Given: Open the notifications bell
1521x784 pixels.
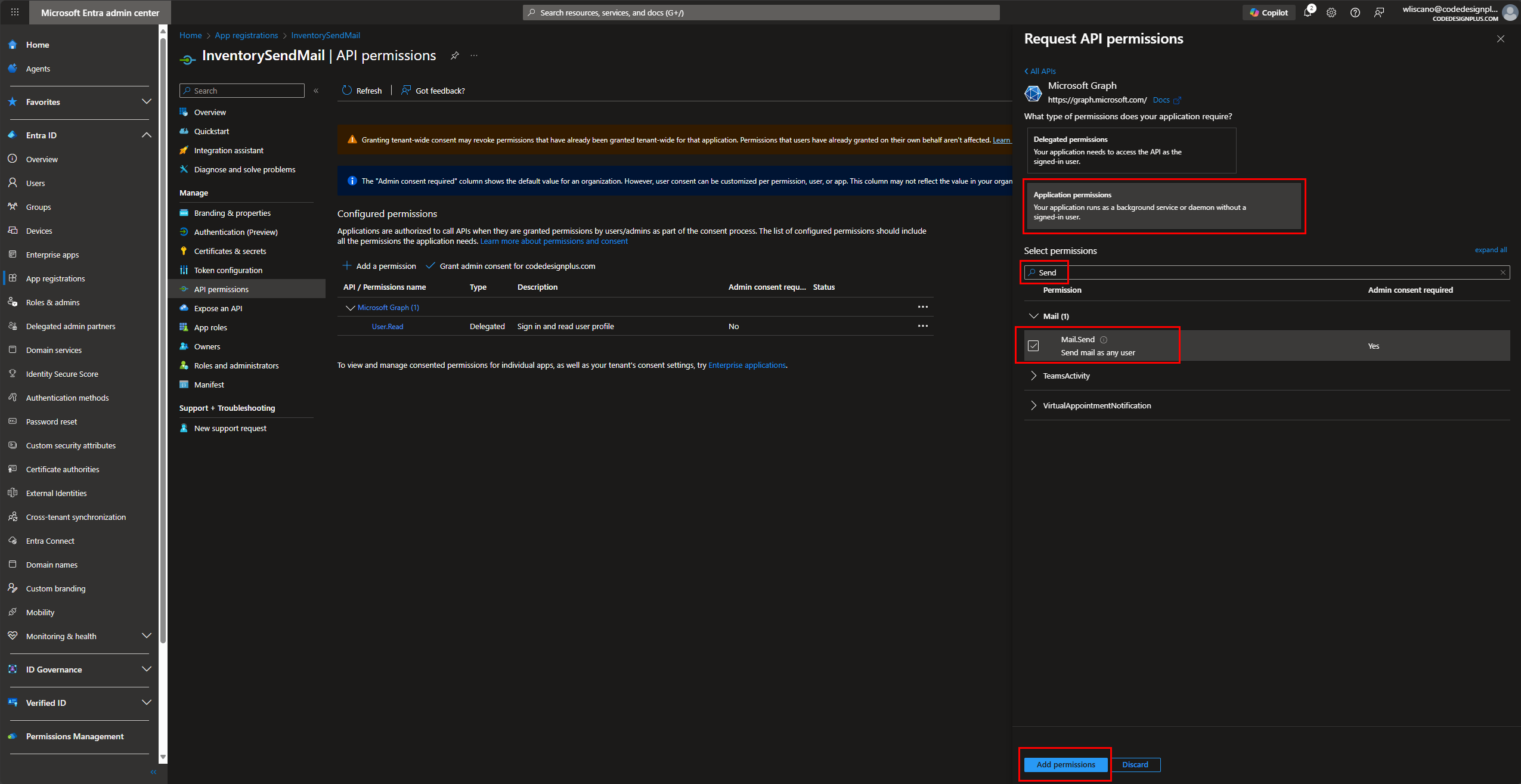Looking at the screenshot, I should [1308, 13].
